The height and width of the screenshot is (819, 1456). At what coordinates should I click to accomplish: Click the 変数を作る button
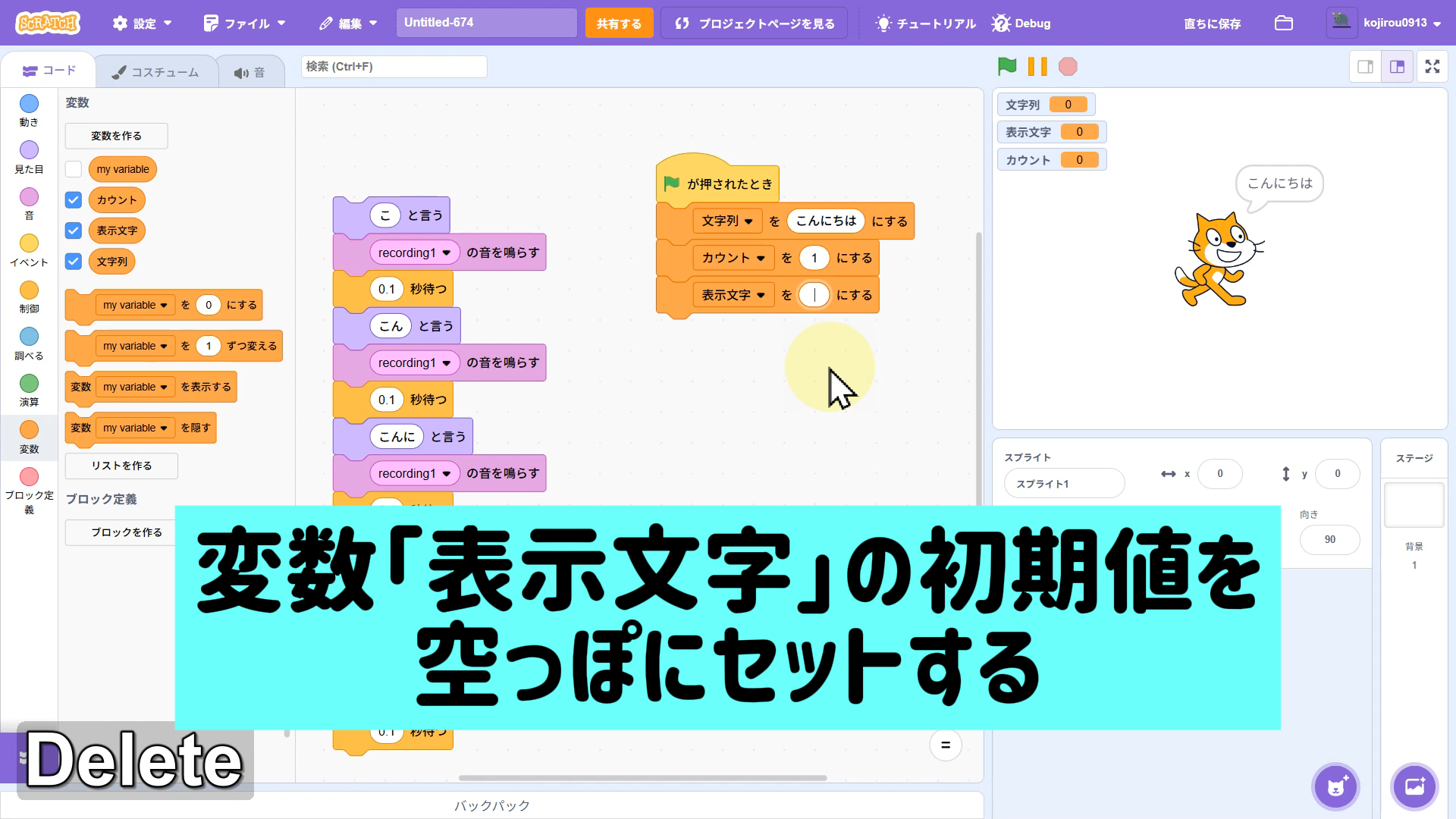pyautogui.click(x=116, y=136)
